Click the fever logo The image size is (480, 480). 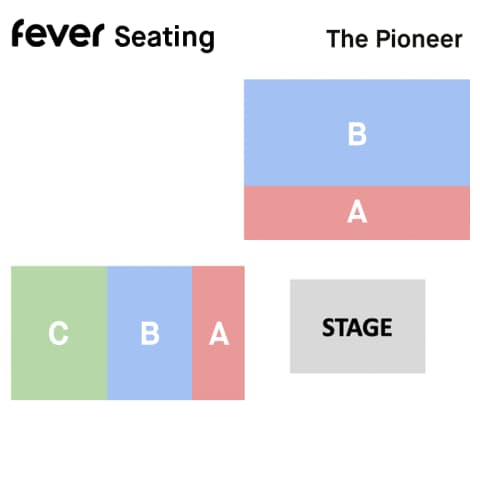coord(58,33)
